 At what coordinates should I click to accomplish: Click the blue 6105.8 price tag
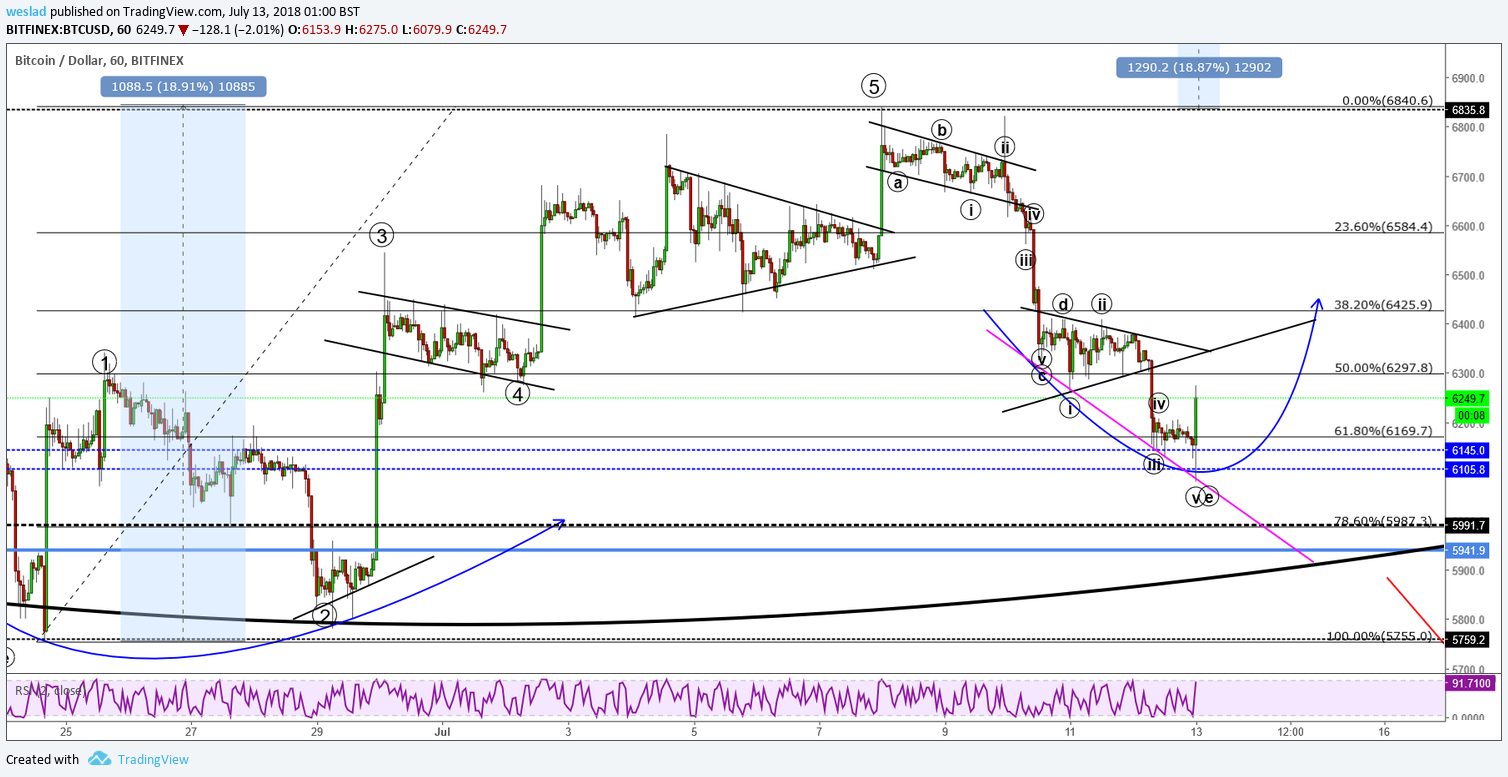tap(1469, 468)
